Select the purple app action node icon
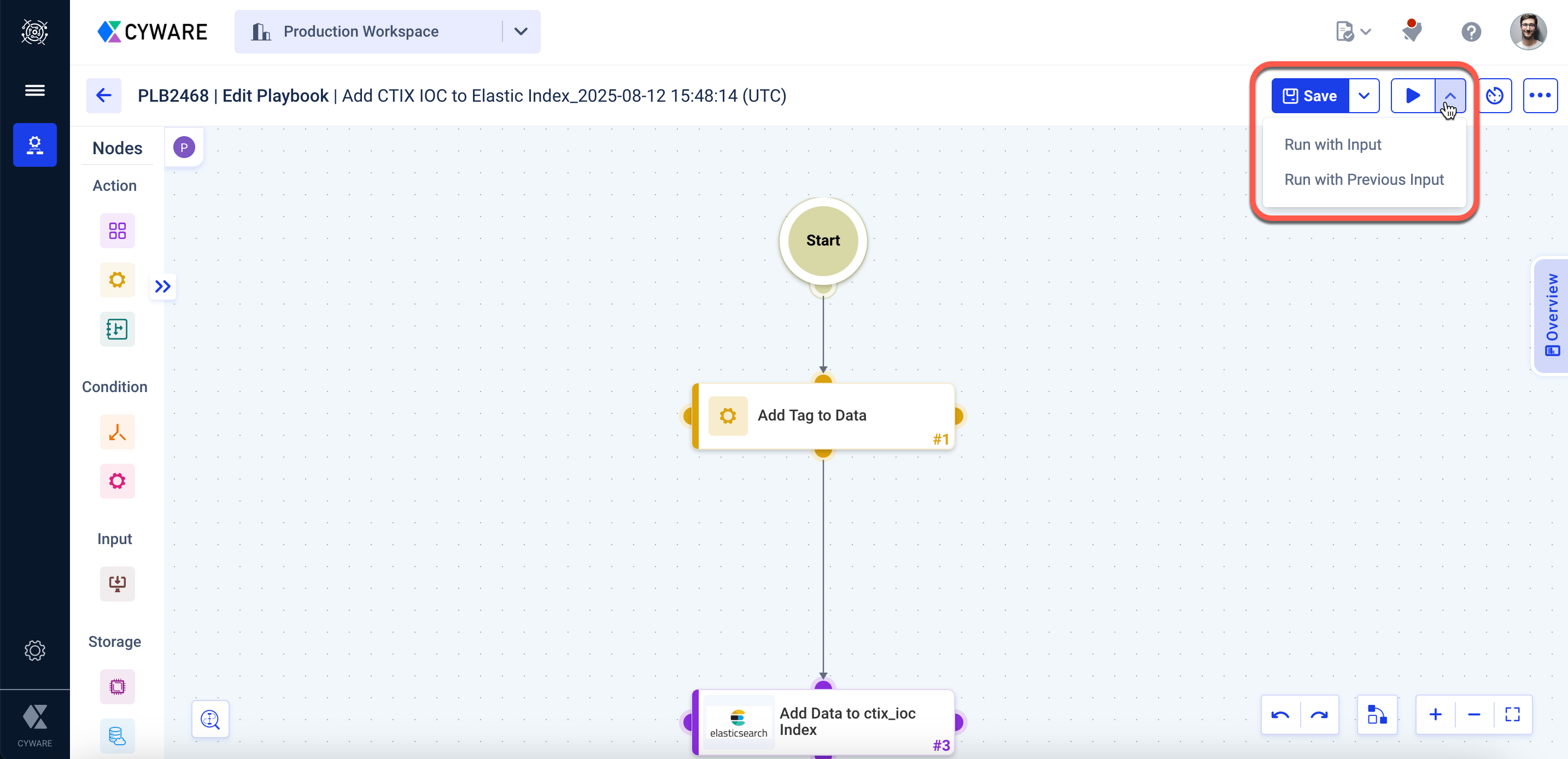This screenshot has height=759, width=1568. click(117, 231)
